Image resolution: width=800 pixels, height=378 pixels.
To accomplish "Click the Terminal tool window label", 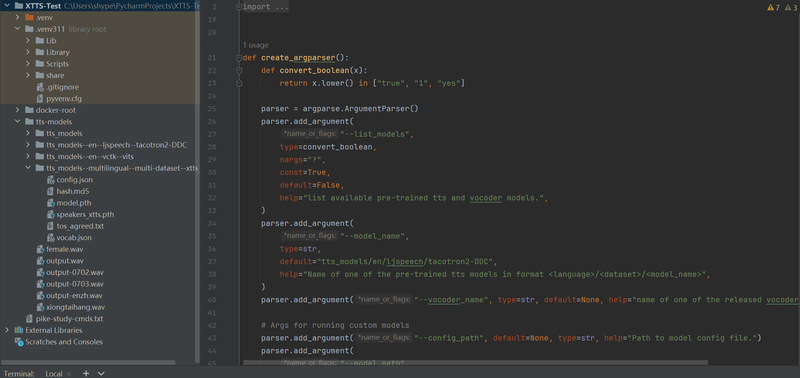I will click(x=19, y=374).
